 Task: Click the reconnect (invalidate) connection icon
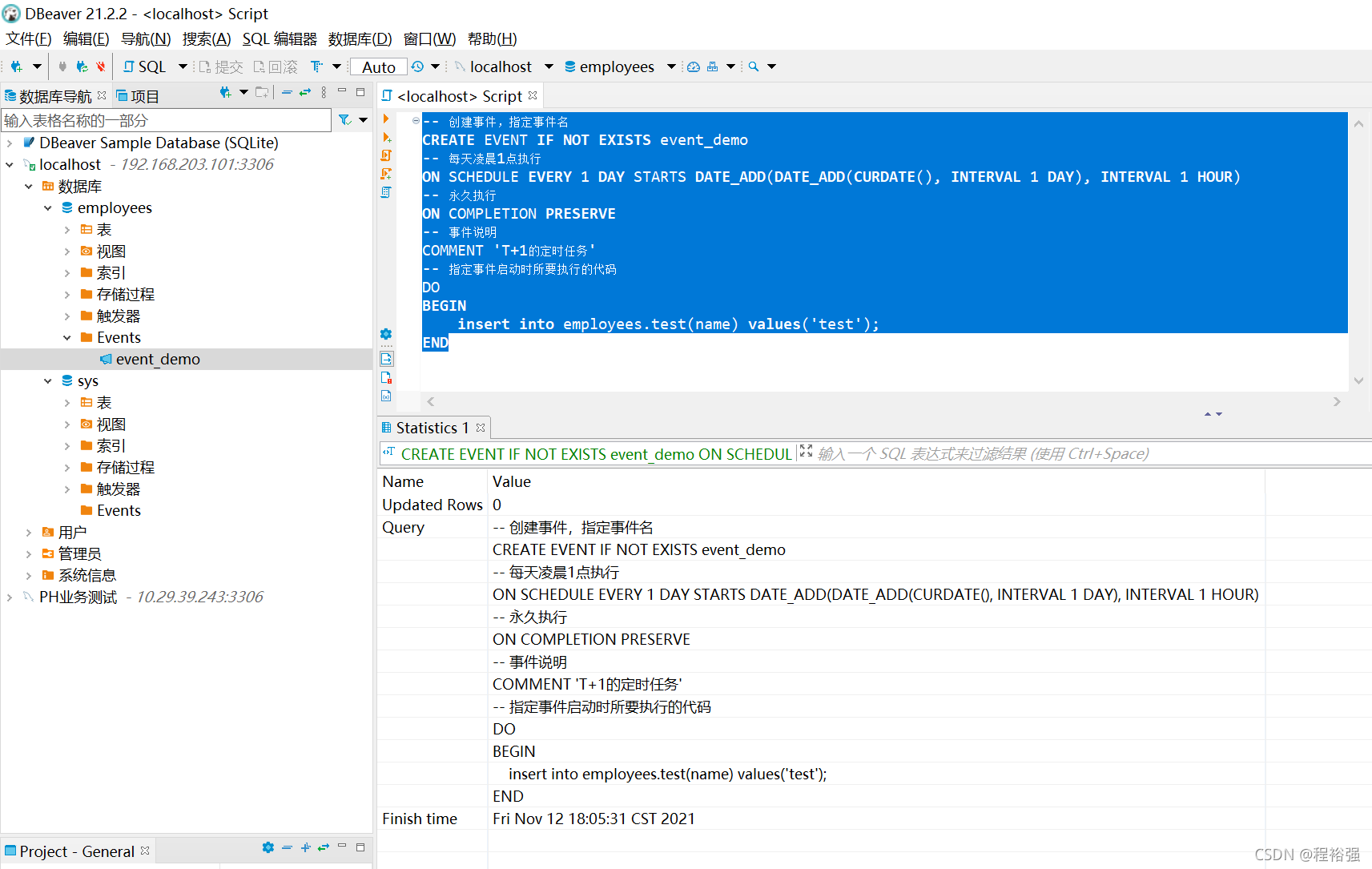tap(82, 66)
